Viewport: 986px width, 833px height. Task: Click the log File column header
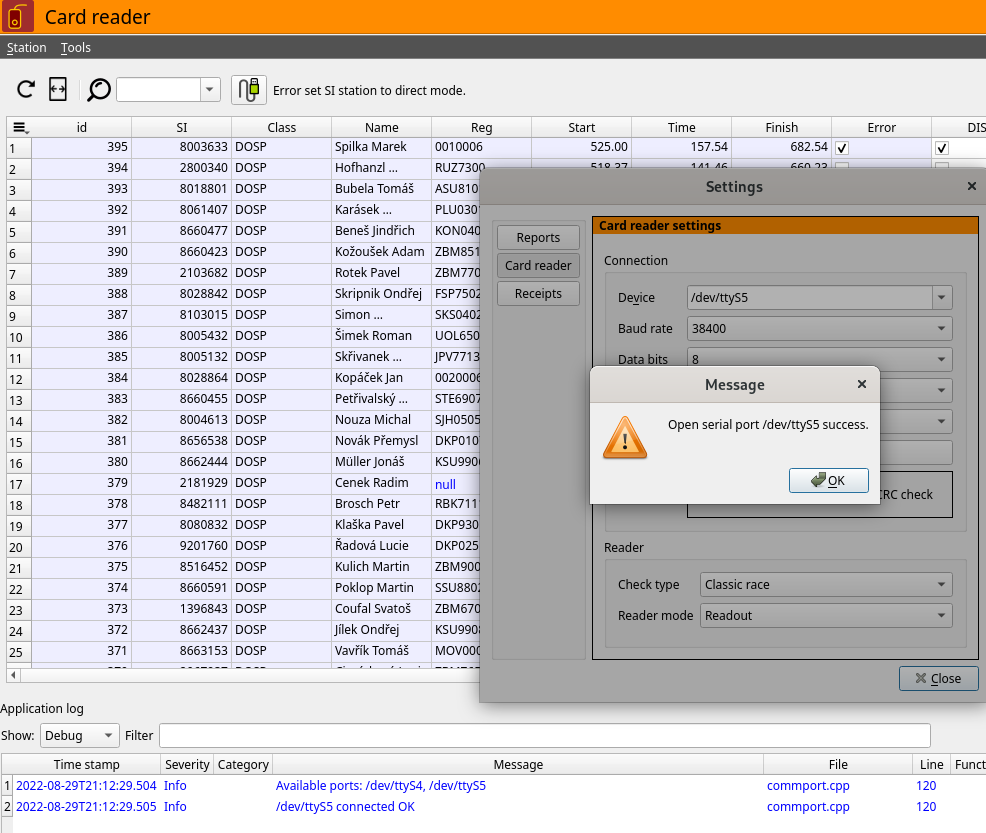click(x=838, y=764)
